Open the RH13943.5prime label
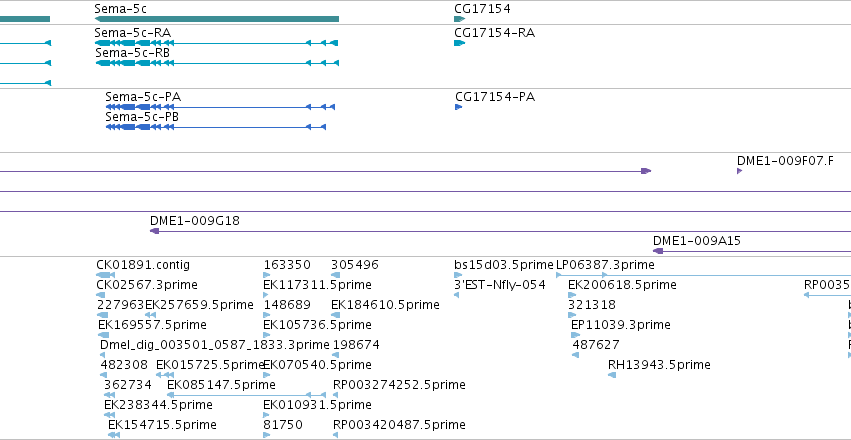Screen dimensions: 851x440 pyautogui.click(x=659, y=365)
